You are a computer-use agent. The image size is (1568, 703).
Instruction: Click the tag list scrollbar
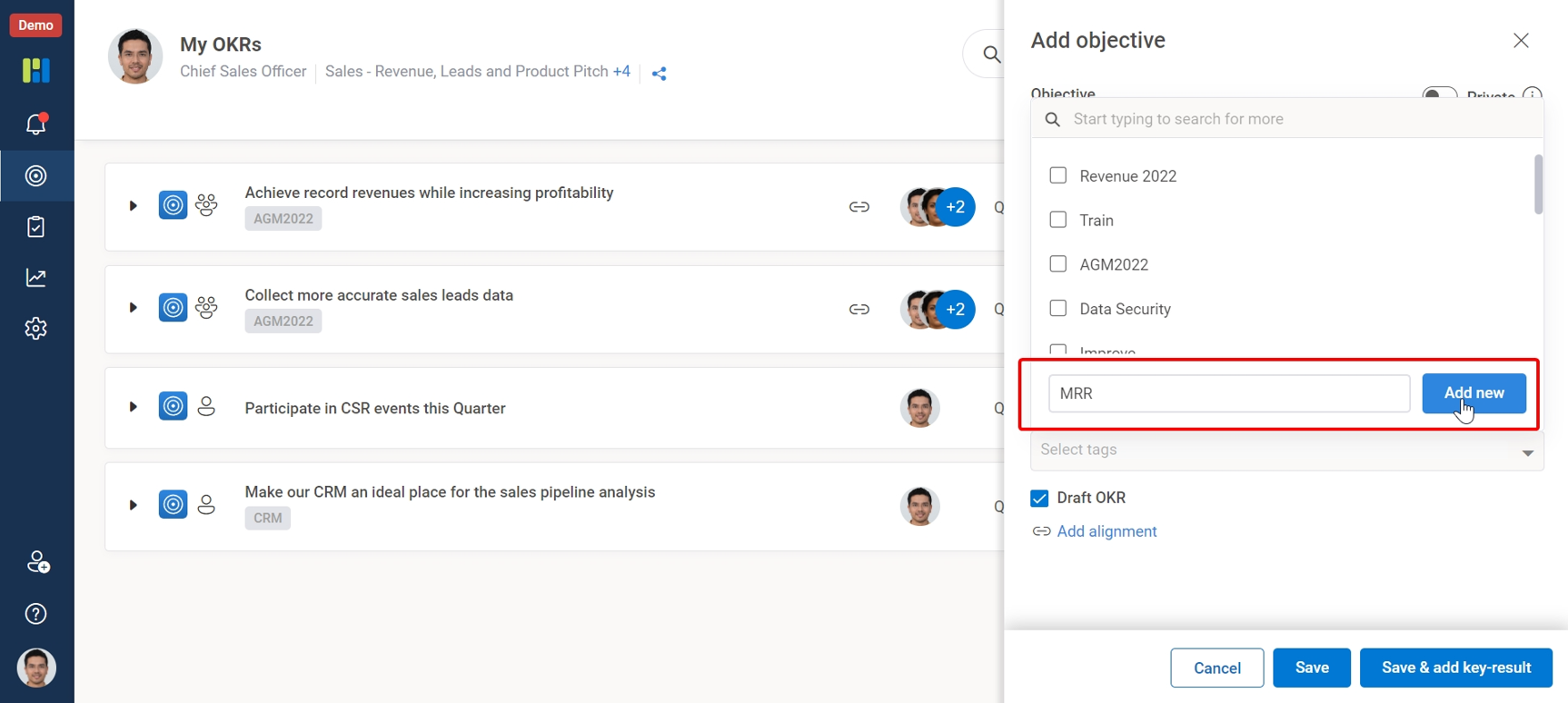1538,184
